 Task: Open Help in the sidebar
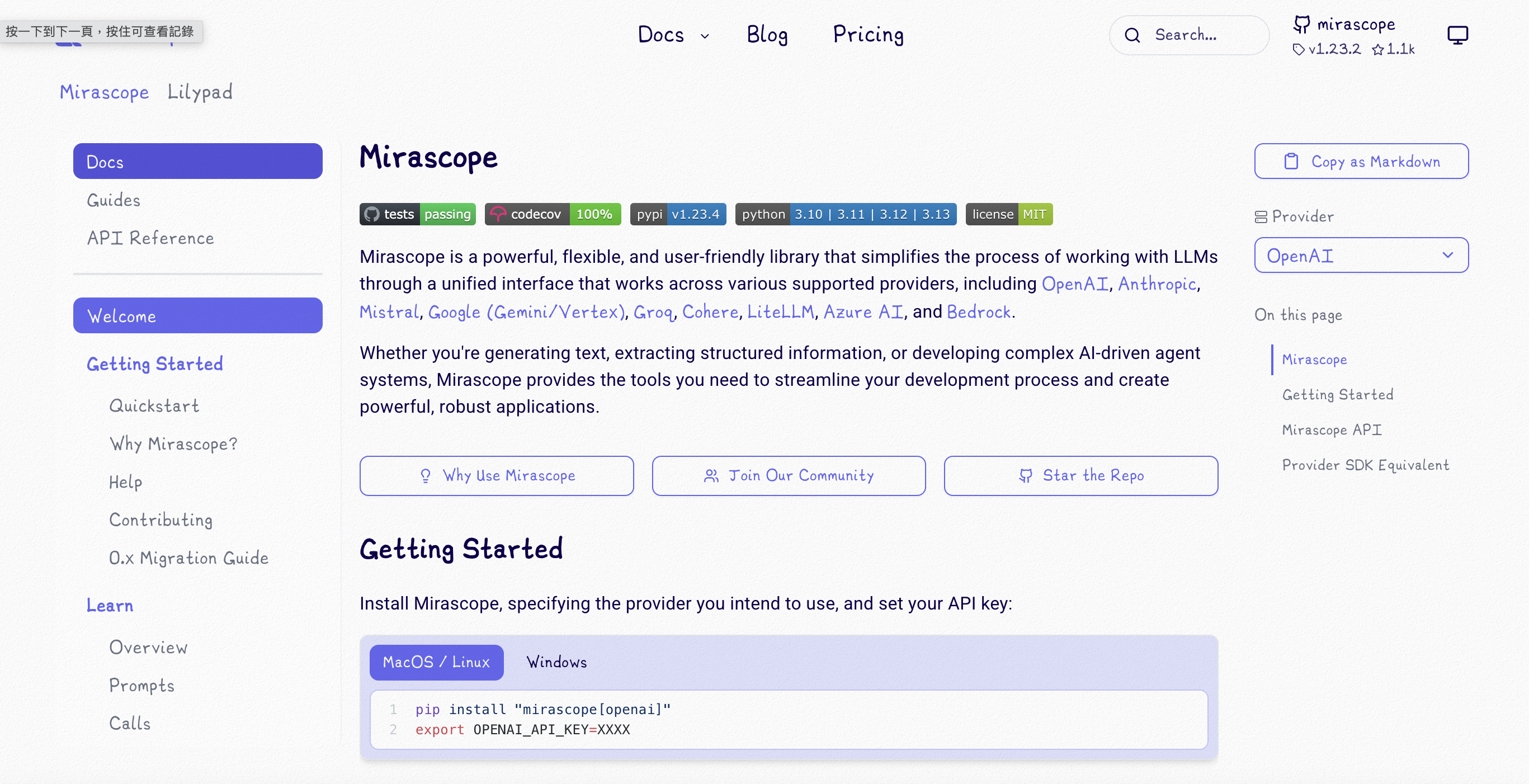pyautogui.click(x=125, y=482)
